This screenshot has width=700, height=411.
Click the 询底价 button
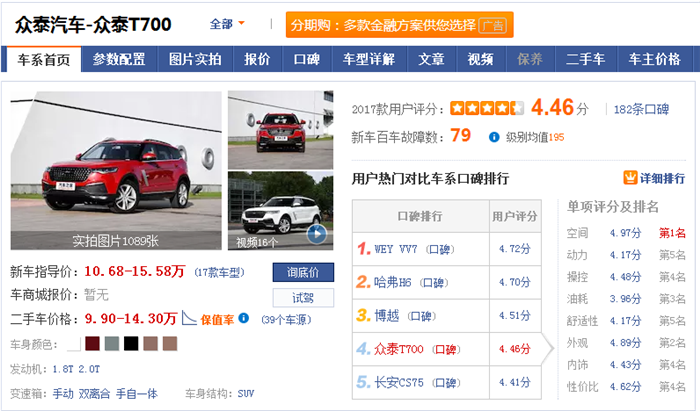pos(303,272)
